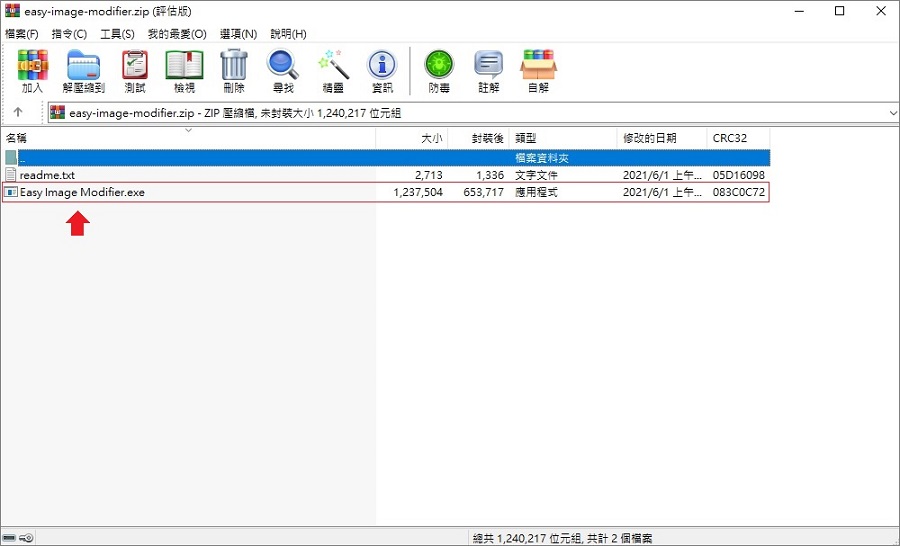Viewport: 900px width, 546px height.
Task: Click size value 2,713
Action: tap(429, 175)
